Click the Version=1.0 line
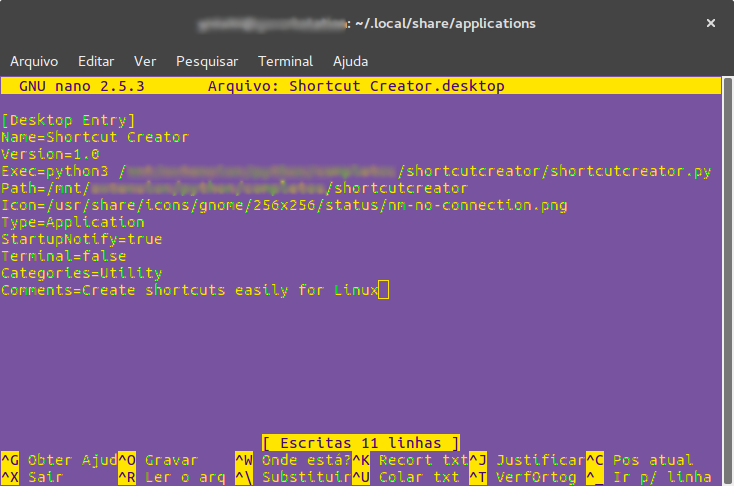 [x=51, y=154]
